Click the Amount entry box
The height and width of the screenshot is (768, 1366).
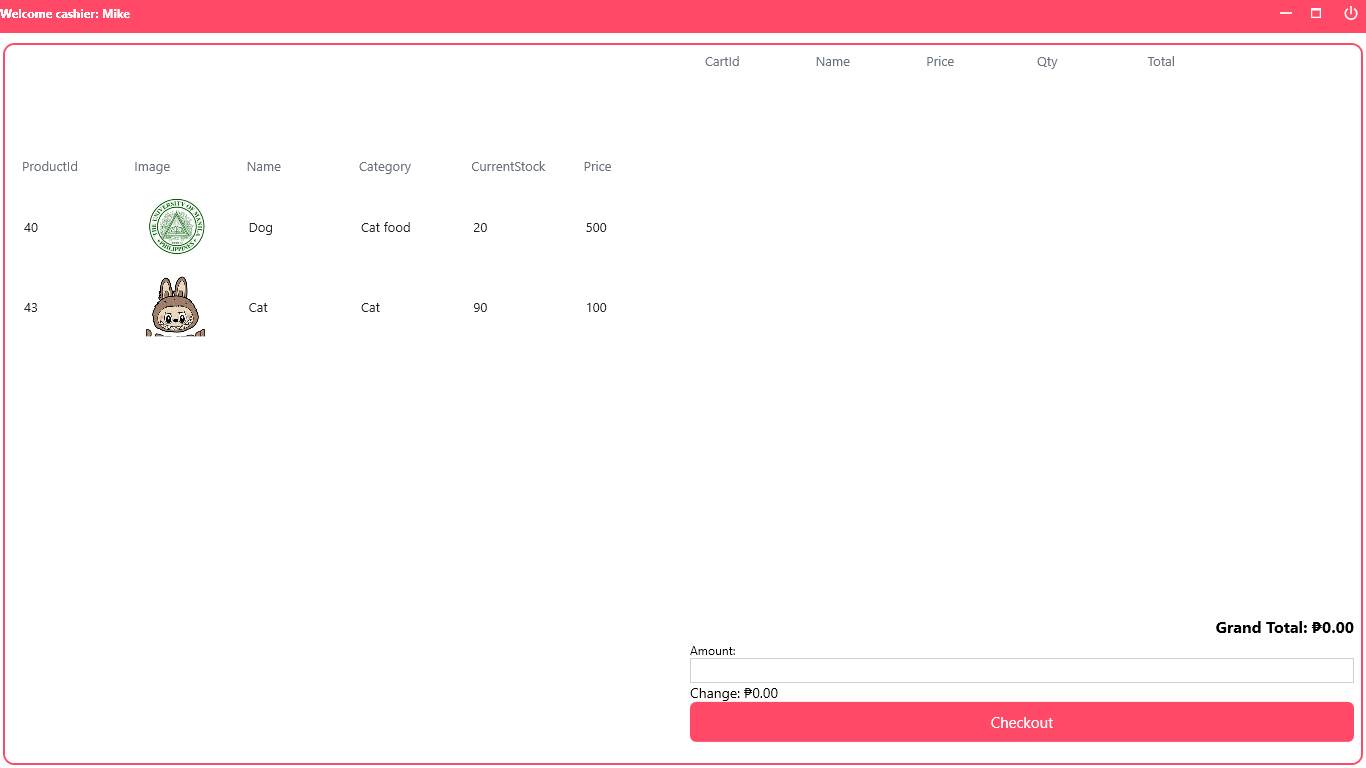[x=1021, y=670]
